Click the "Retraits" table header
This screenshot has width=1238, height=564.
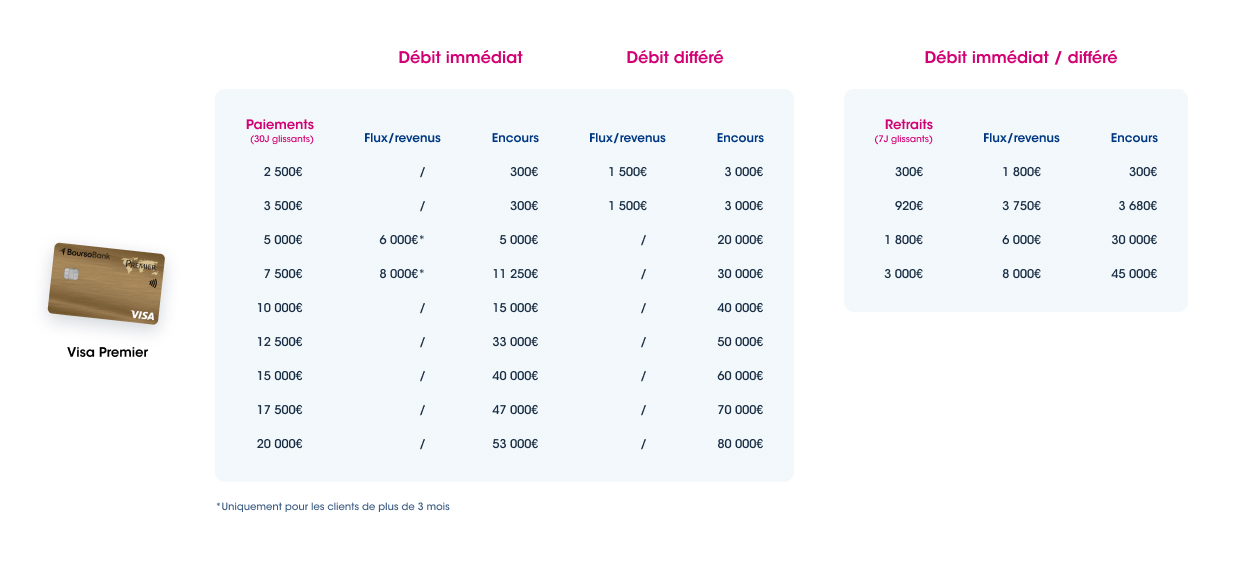tap(908, 125)
